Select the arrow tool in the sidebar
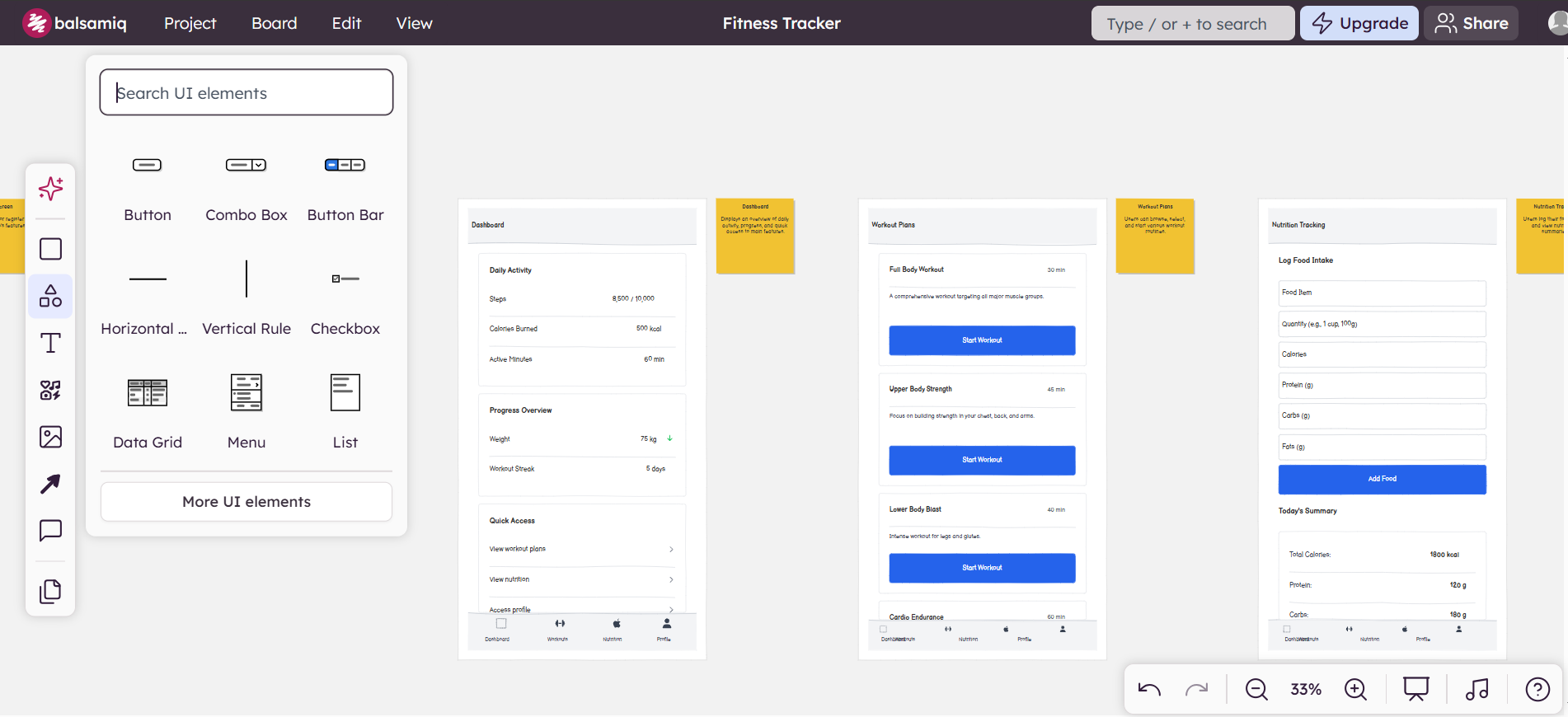 (50, 484)
